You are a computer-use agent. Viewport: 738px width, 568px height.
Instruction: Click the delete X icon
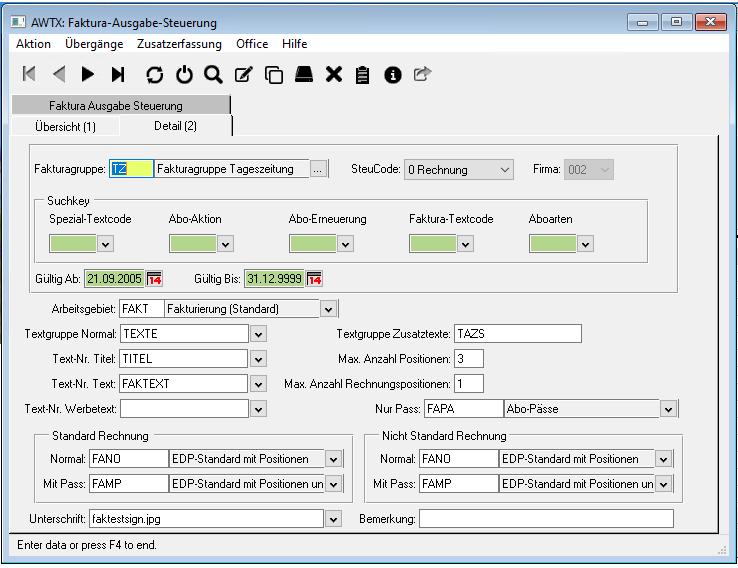tap(334, 74)
